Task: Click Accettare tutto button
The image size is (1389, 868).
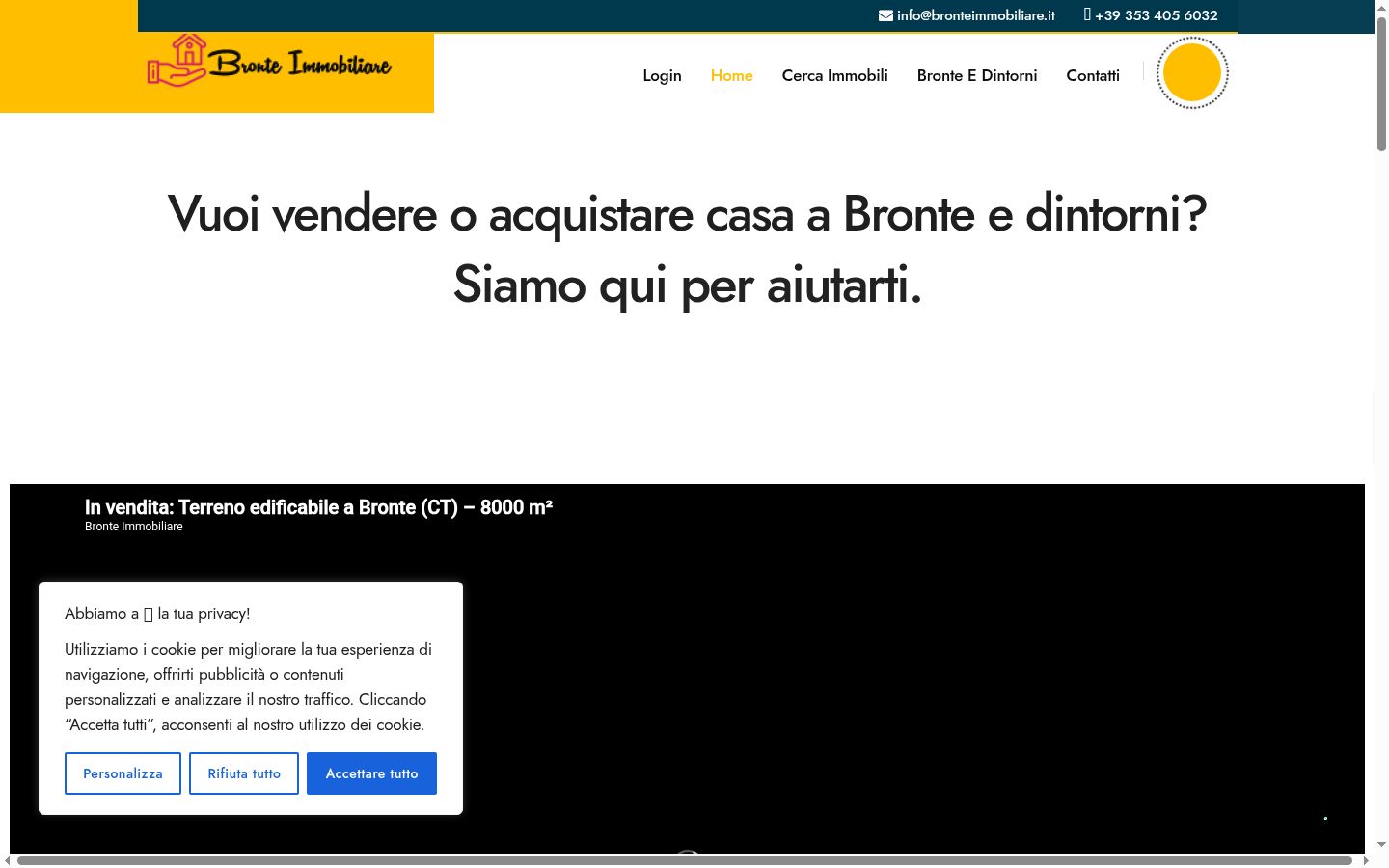Action: 371,773
